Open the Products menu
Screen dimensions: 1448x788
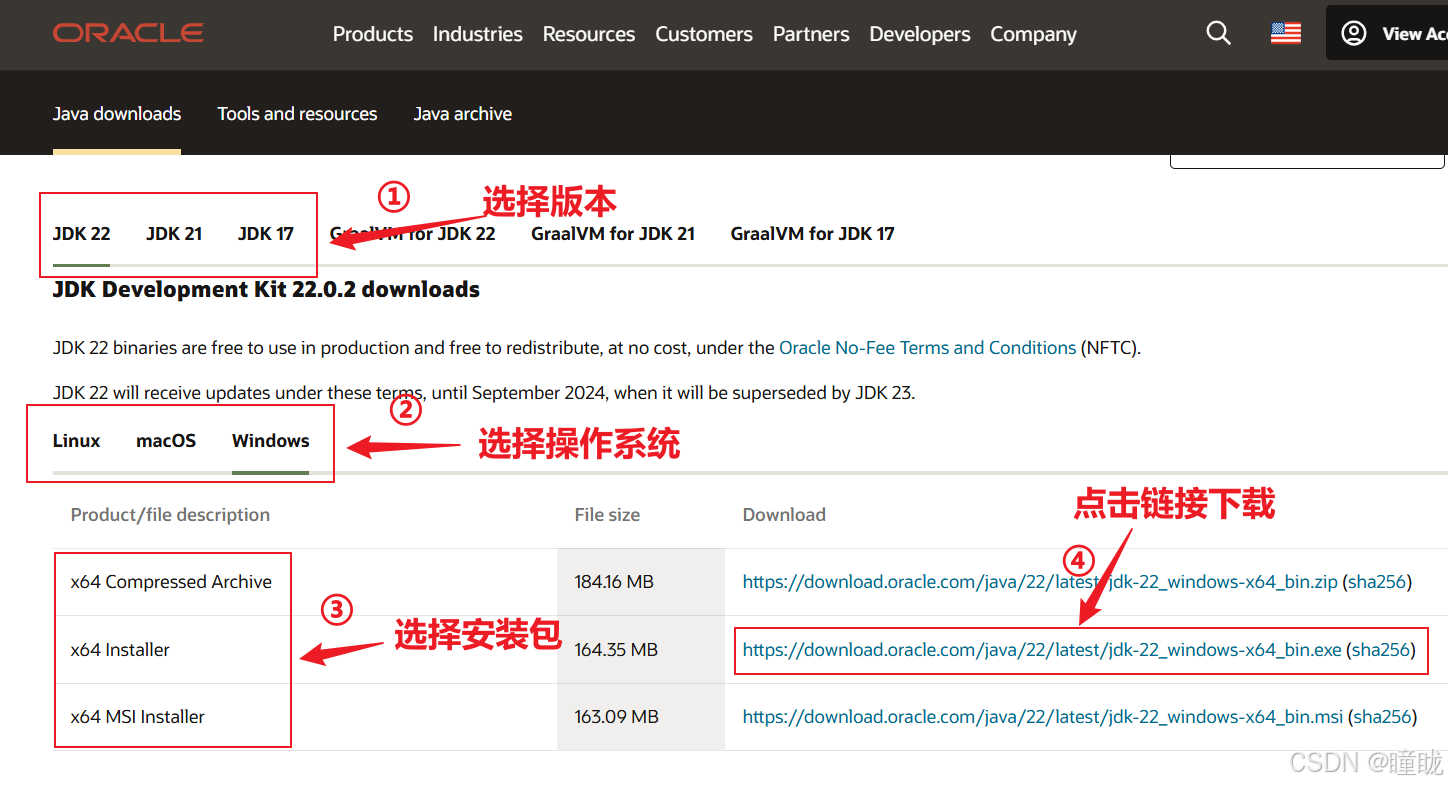click(373, 34)
